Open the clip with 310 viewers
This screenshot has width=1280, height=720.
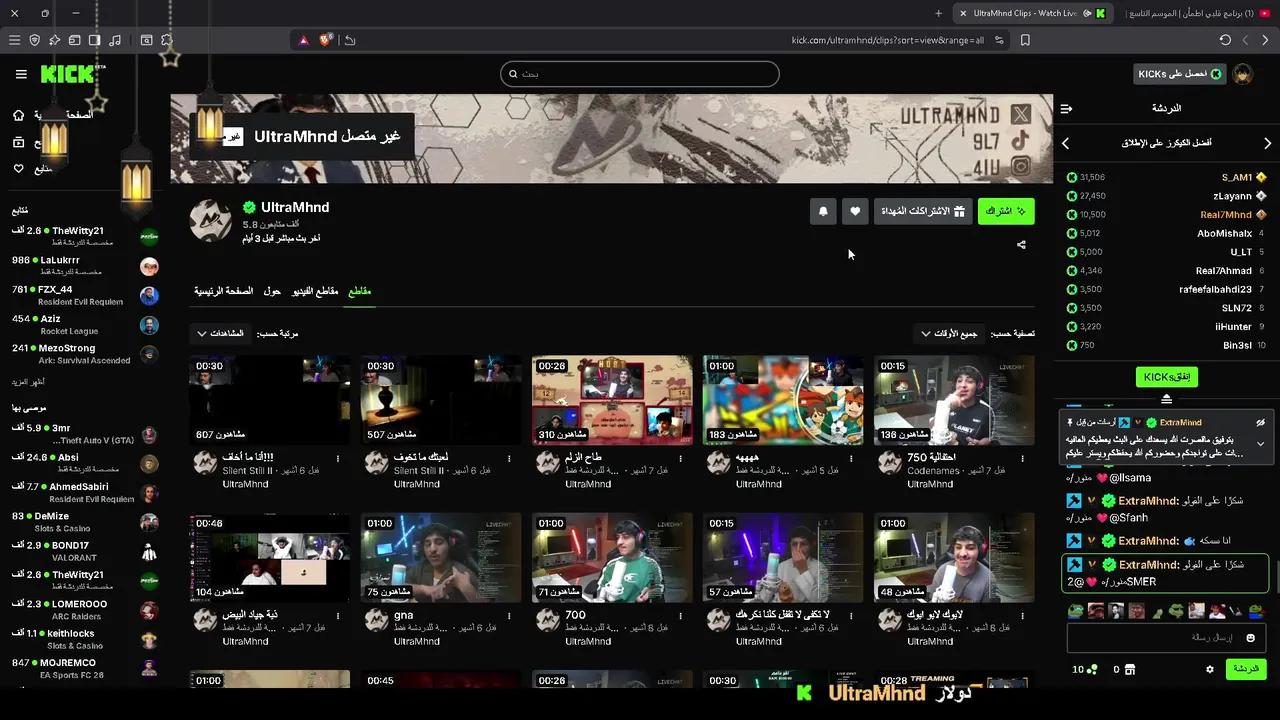click(x=612, y=400)
